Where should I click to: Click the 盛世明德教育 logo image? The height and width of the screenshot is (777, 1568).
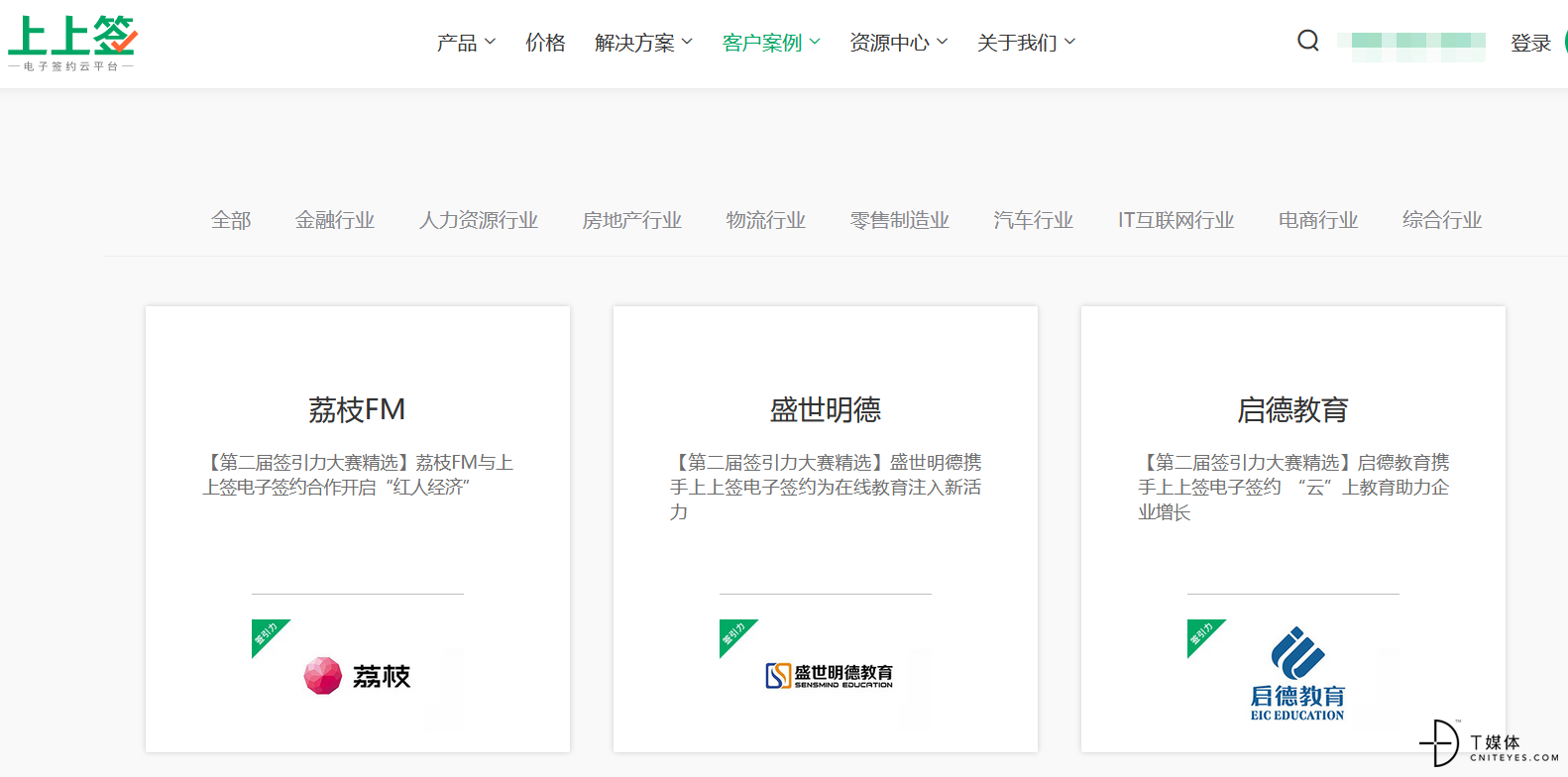click(x=829, y=676)
